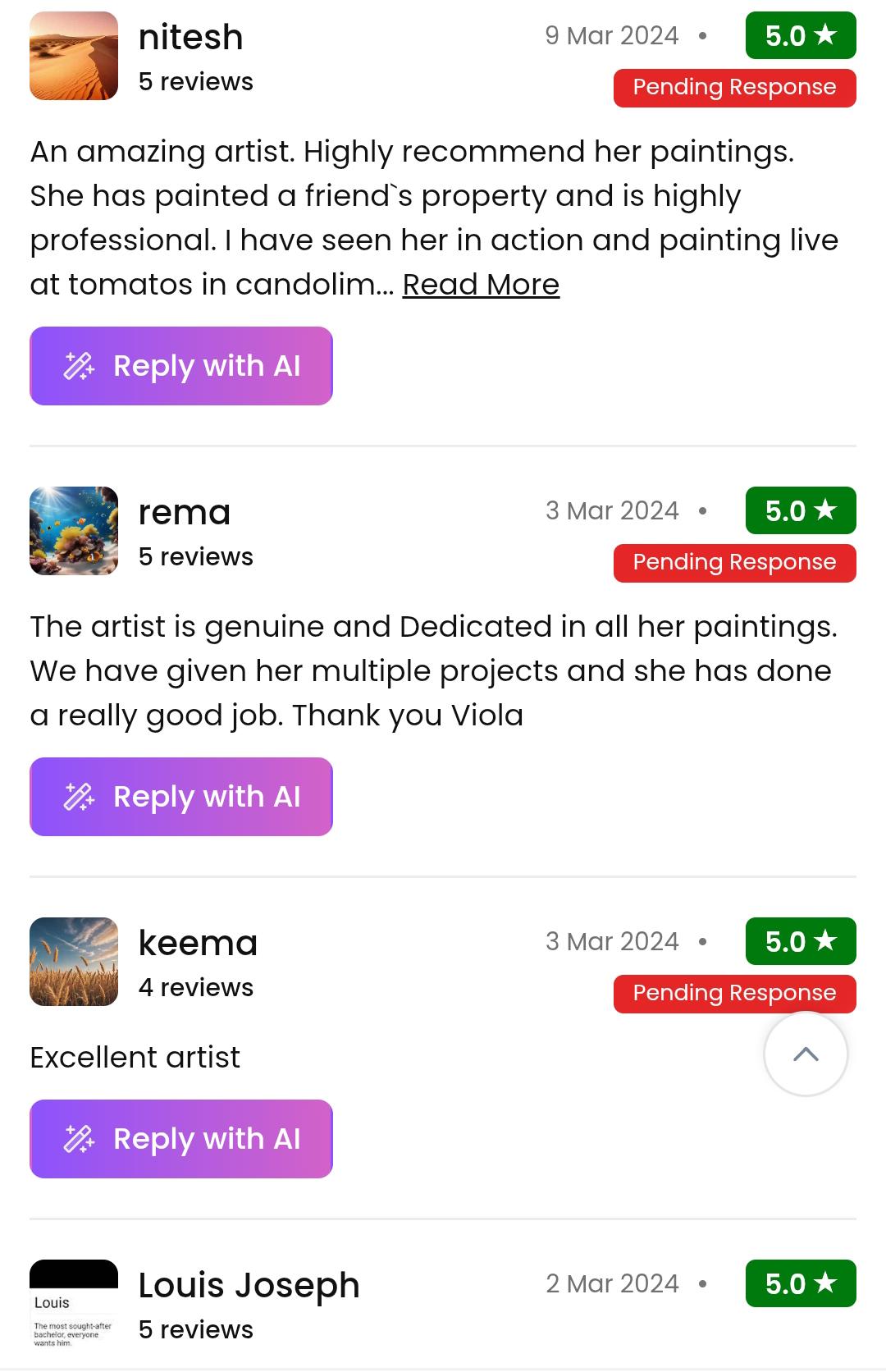Reply with AI to nitesh's review
The width and height of the screenshot is (886, 1372).
(x=181, y=366)
